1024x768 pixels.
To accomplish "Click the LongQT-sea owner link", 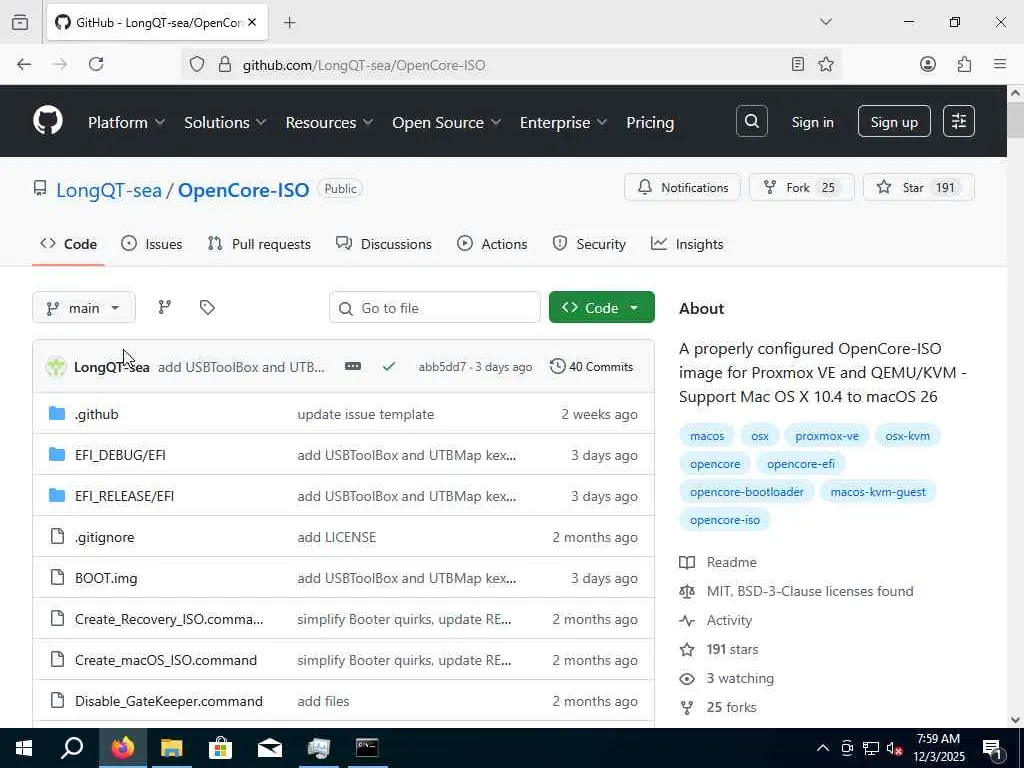I will [108, 190].
